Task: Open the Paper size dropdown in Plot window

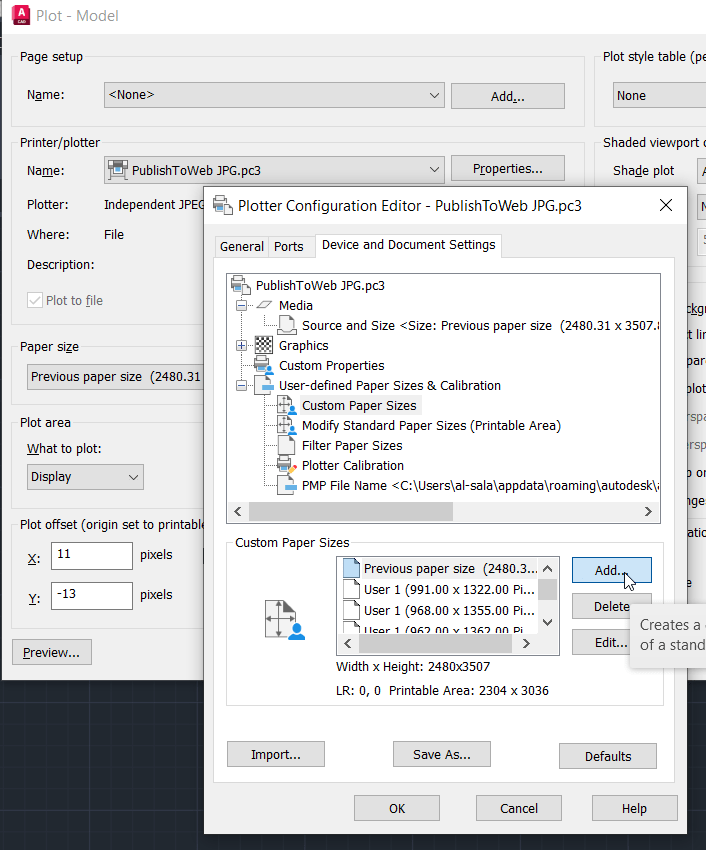Action: pyautogui.click(x=115, y=377)
